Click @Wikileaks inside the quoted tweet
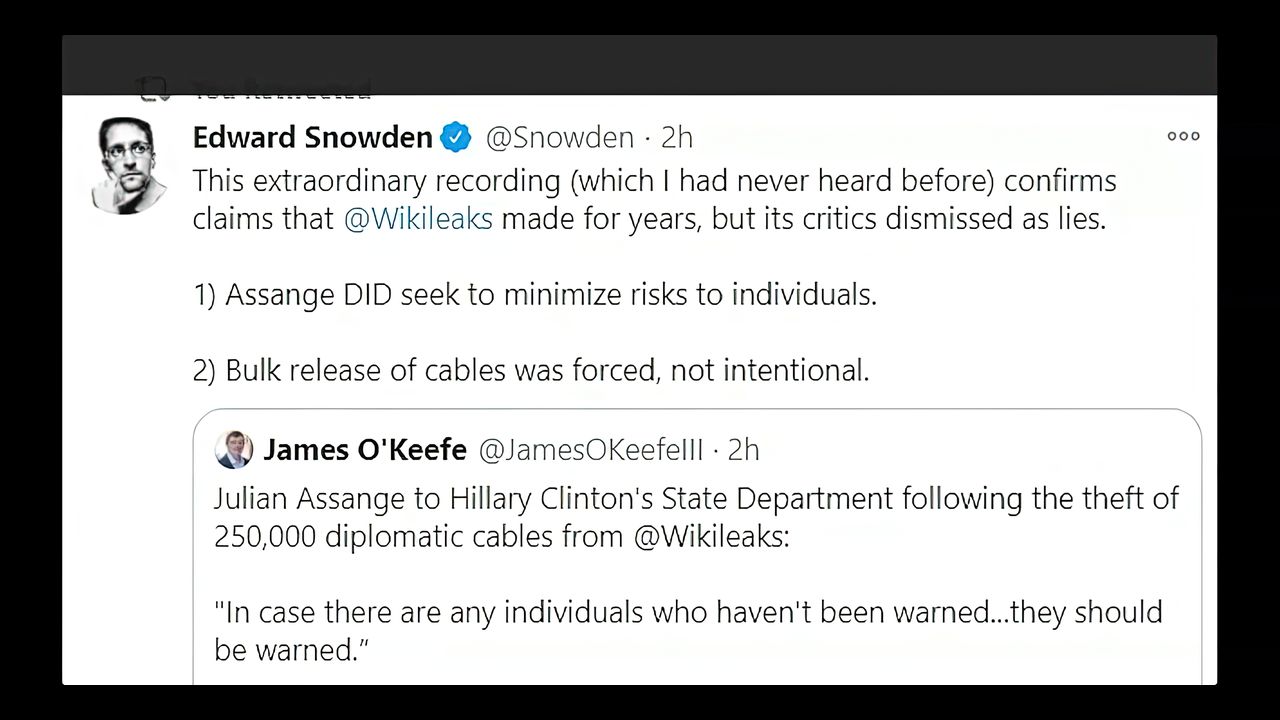The width and height of the screenshot is (1280, 720). pos(711,536)
